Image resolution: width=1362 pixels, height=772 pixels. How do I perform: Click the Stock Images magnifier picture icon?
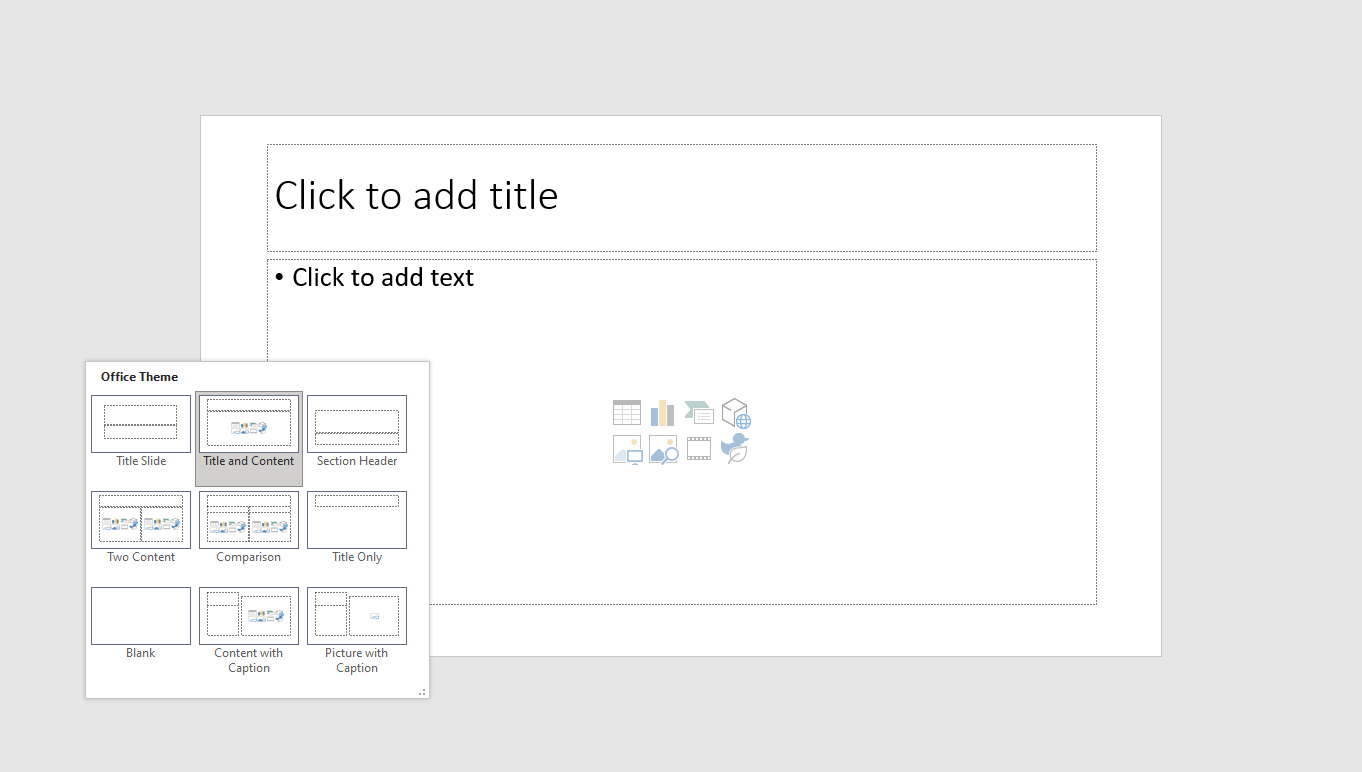pyautogui.click(x=663, y=449)
